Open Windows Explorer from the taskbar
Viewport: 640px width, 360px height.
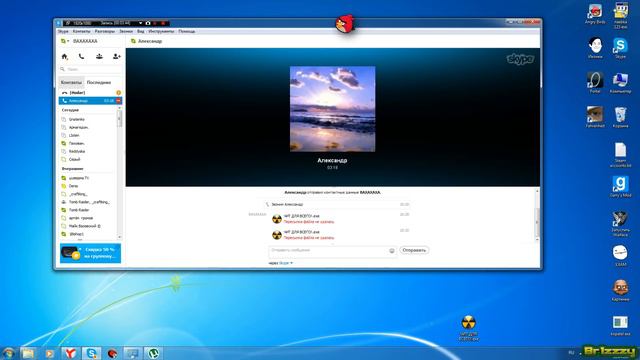coord(28,353)
